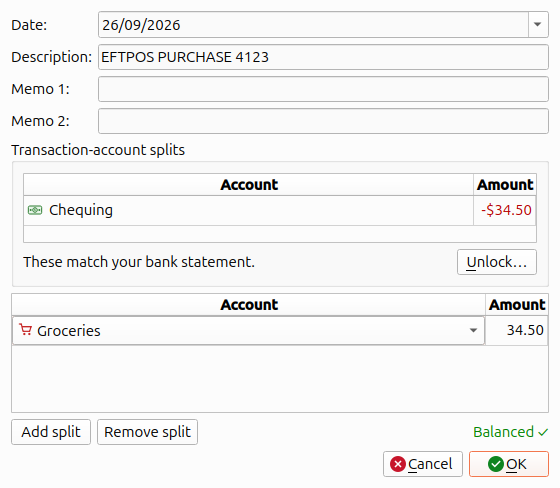560x488 pixels.
Task: Click the Description input field
Action: pyautogui.click(x=323, y=57)
